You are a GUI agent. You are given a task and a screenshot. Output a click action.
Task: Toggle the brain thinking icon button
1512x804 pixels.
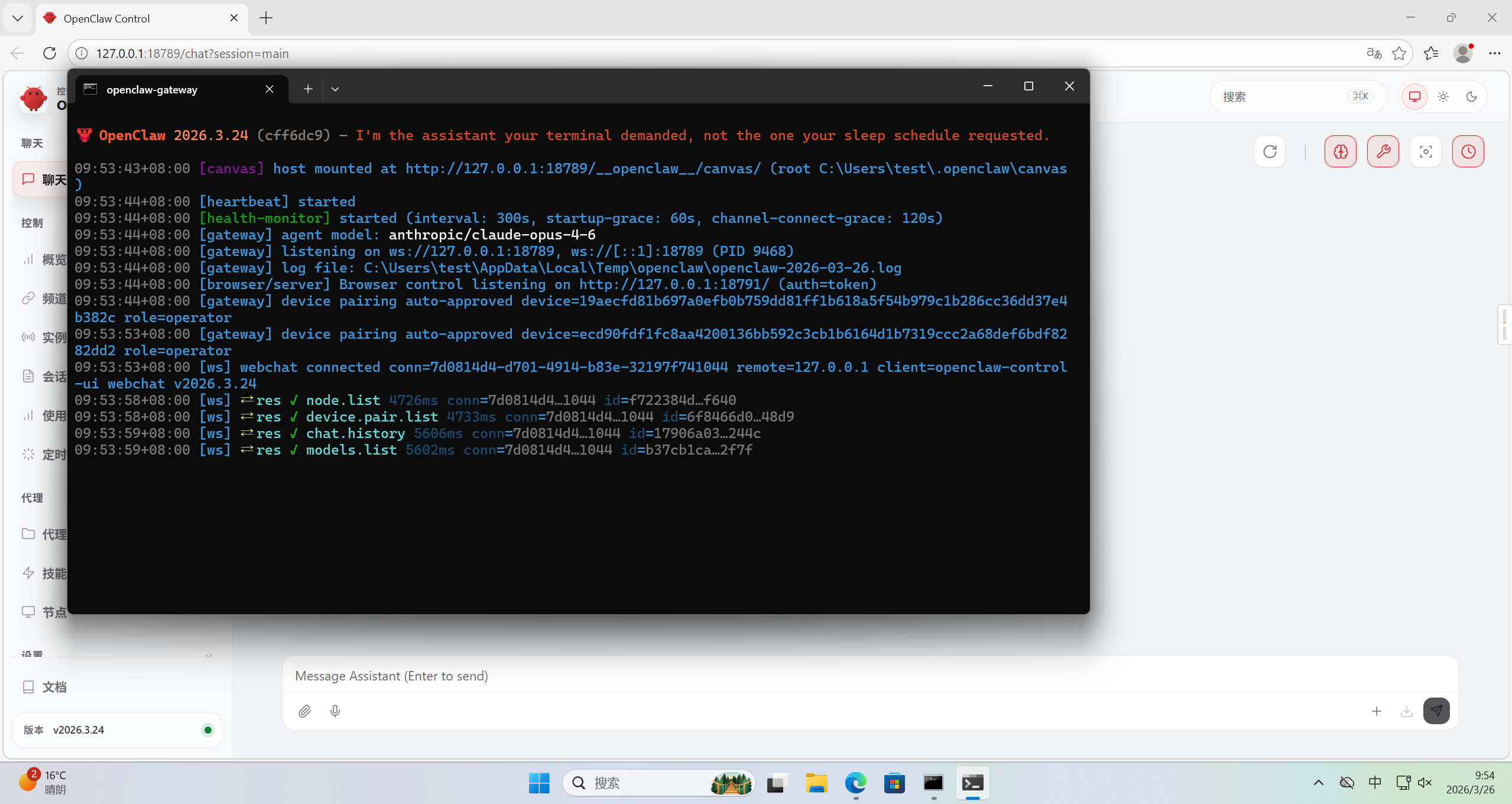click(1341, 152)
